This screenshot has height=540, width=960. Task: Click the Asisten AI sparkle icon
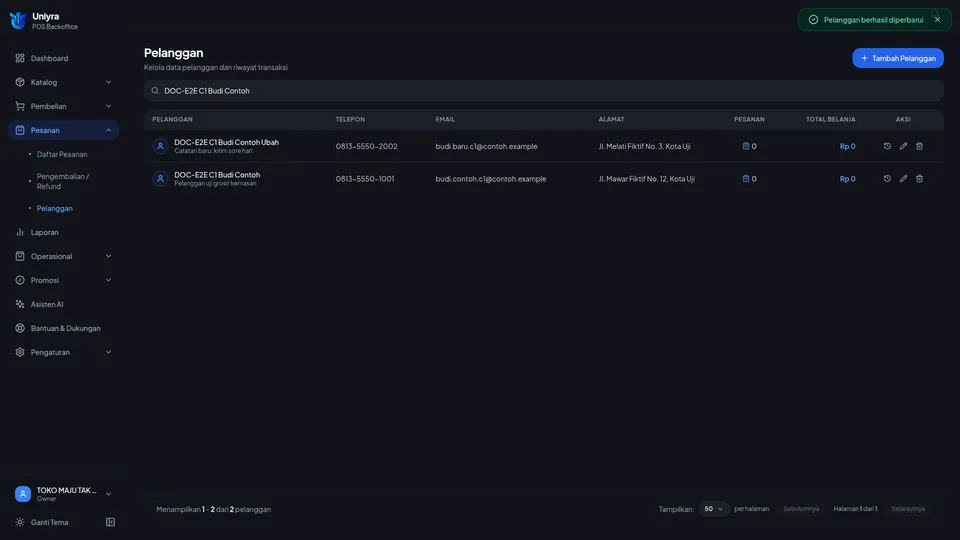pos(20,304)
